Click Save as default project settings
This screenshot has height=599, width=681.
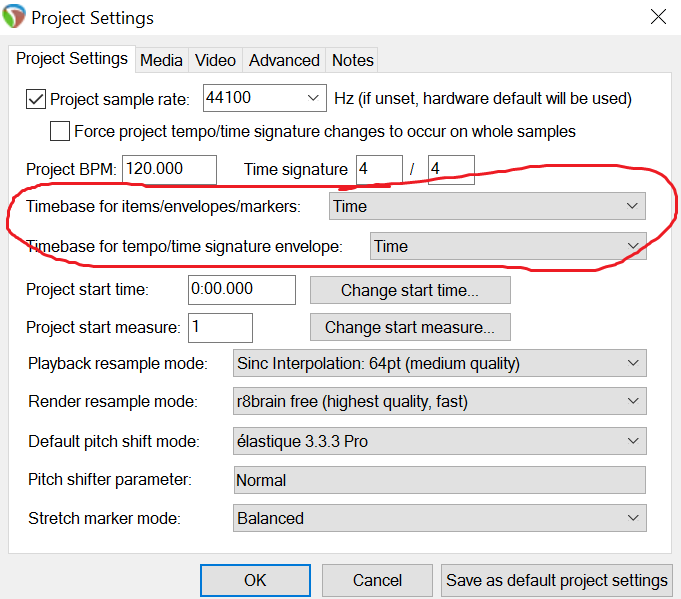pos(557,580)
